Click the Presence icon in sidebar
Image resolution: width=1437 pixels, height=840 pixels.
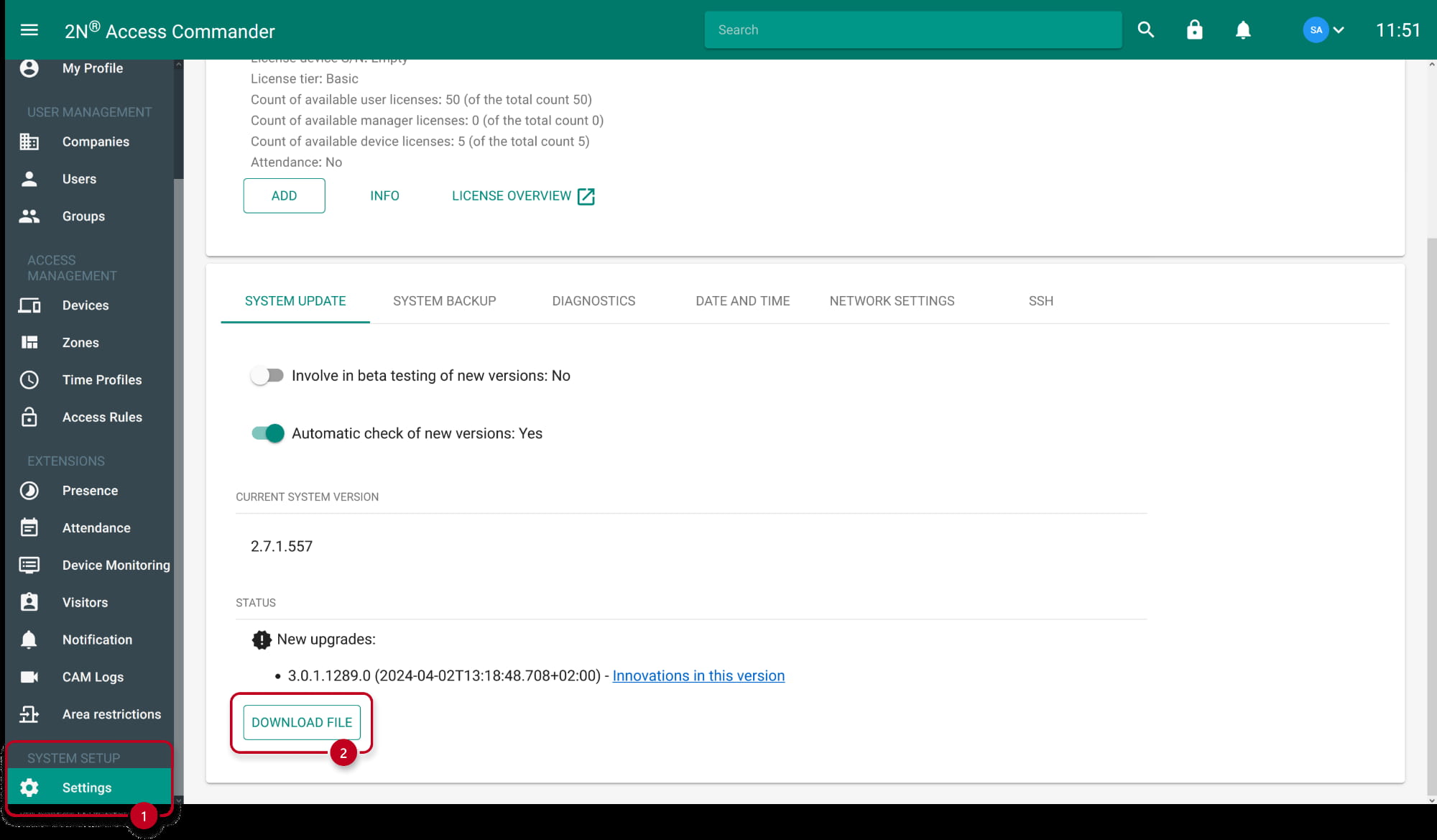point(29,491)
